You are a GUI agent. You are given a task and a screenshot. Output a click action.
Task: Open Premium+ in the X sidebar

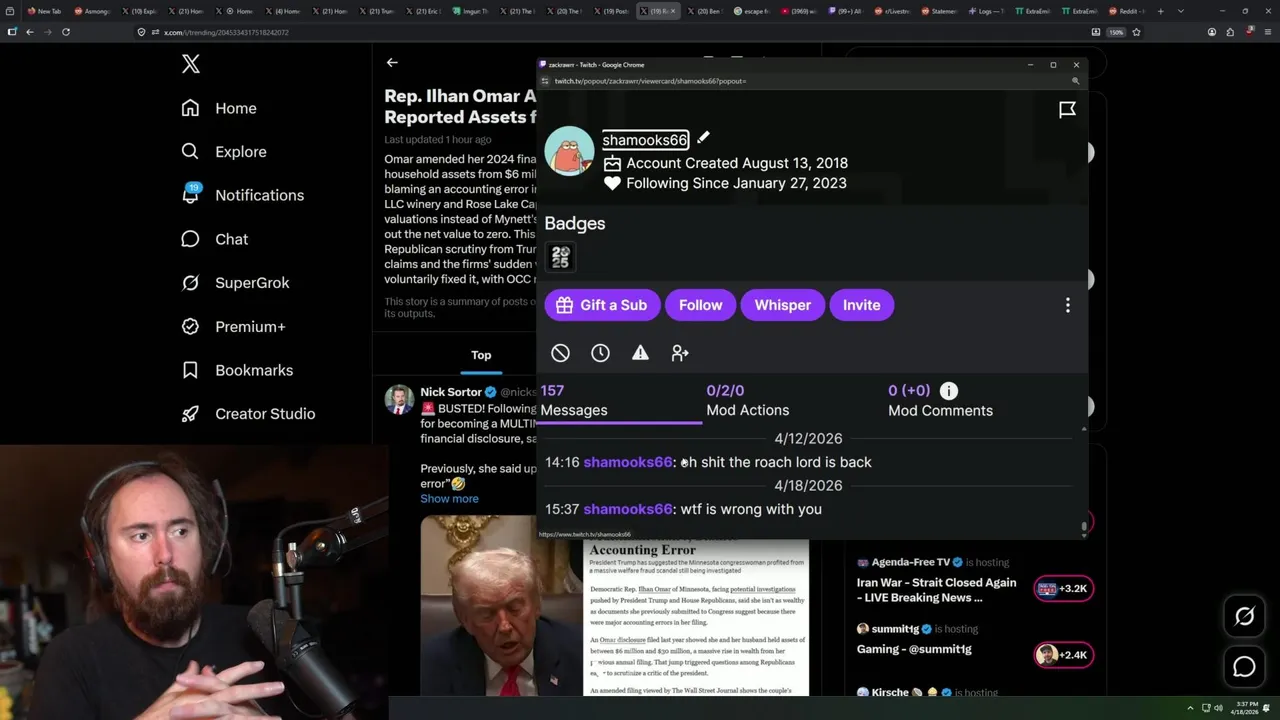pyautogui.click(x=233, y=327)
